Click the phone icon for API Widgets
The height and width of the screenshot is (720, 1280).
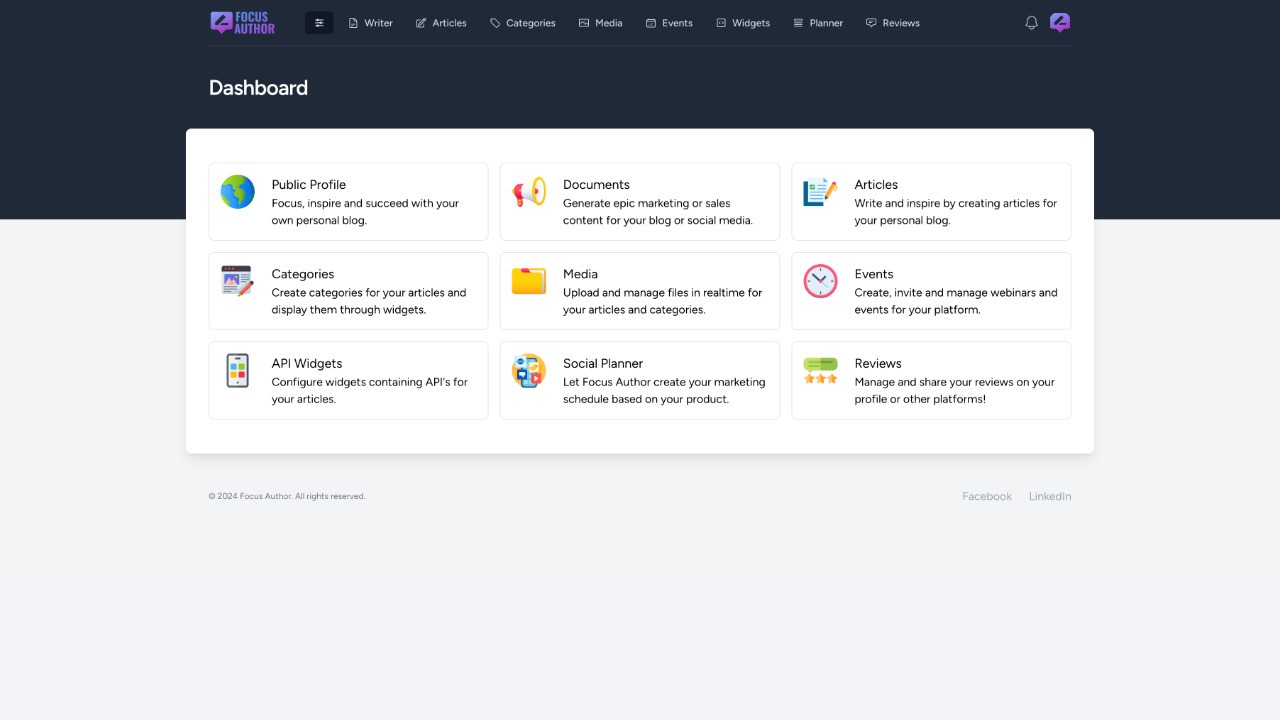(238, 371)
